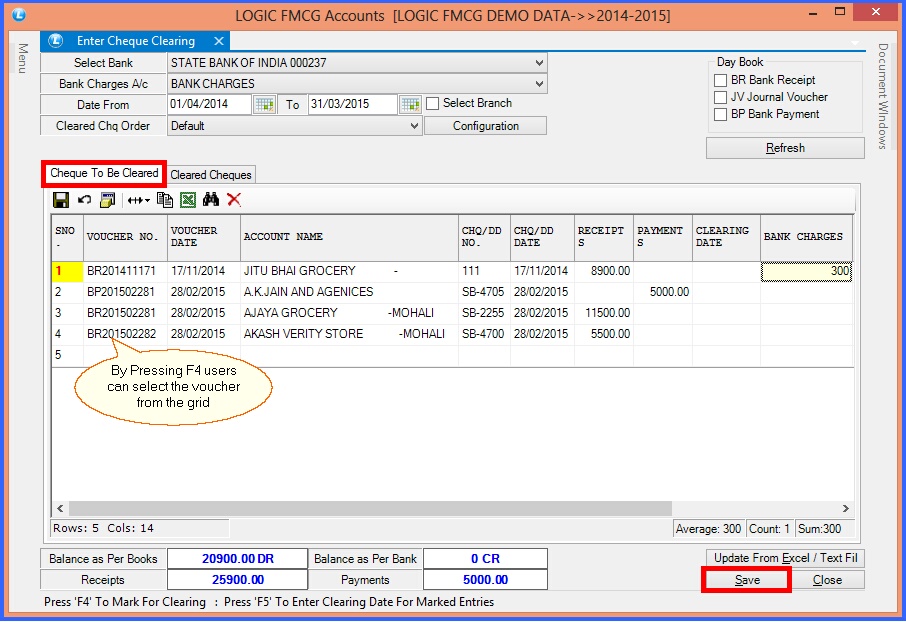This screenshot has width=906, height=622.
Task: Click receipt amount 8900.00 cell
Action: click(604, 271)
